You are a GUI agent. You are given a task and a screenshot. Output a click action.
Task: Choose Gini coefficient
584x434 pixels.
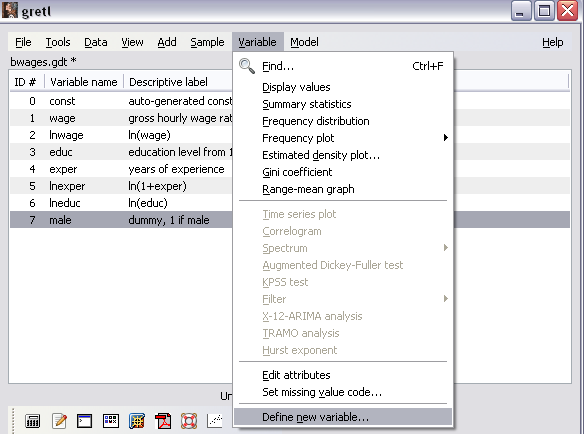click(x=343, y=172)
